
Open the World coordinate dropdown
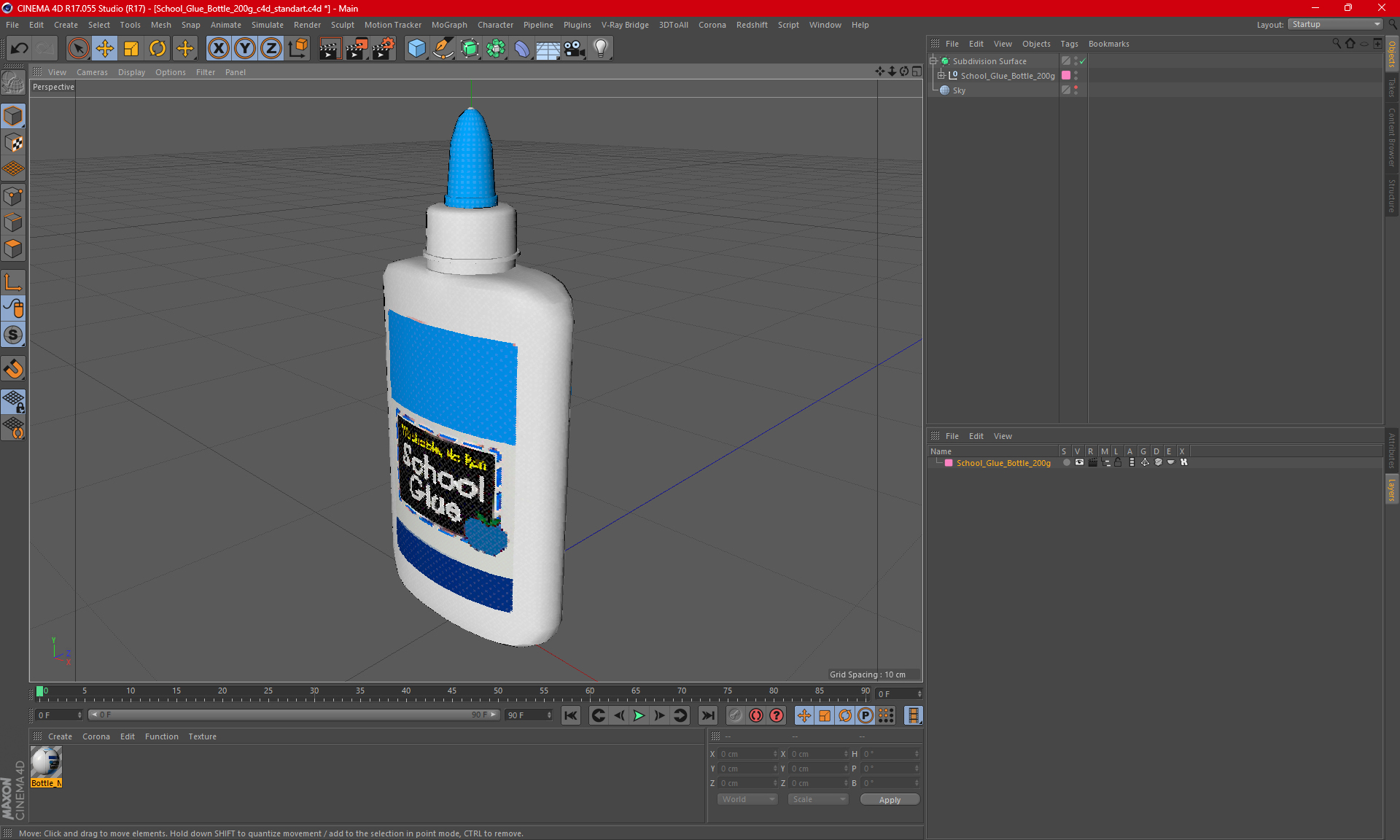coord(747,799)
